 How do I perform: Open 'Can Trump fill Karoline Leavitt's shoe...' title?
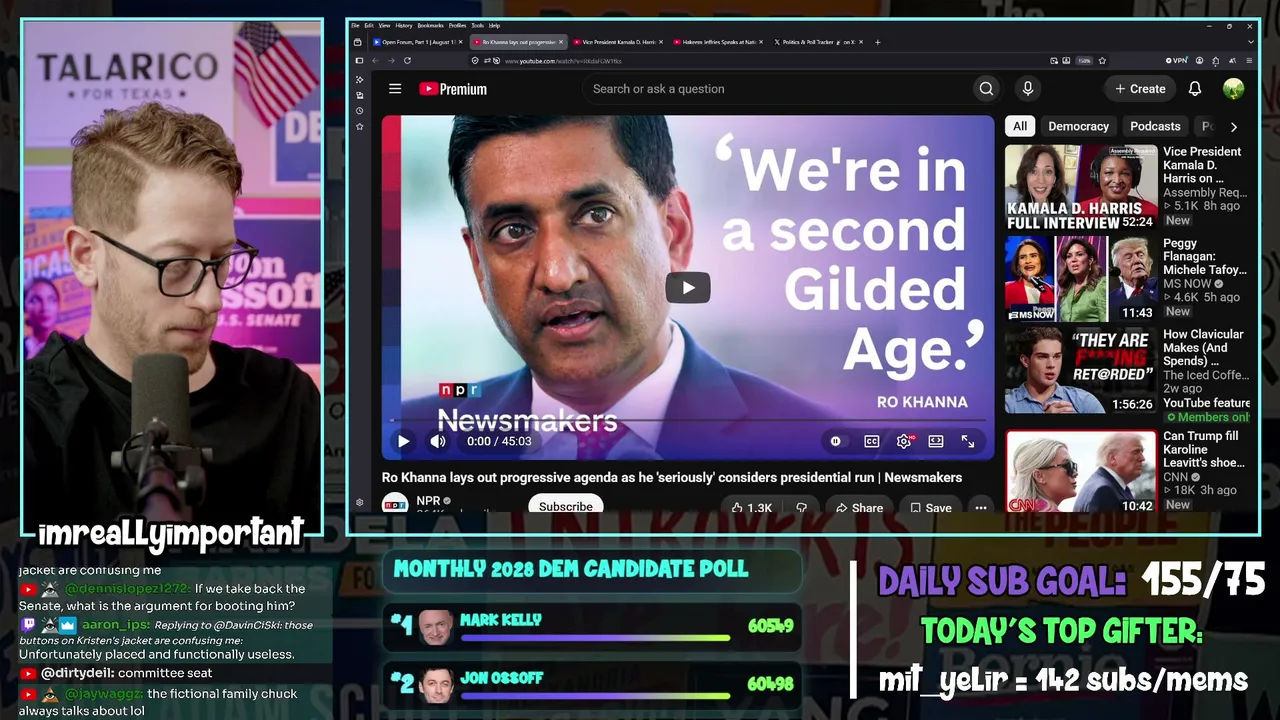pyautogui.click(x=1204, y=450)
